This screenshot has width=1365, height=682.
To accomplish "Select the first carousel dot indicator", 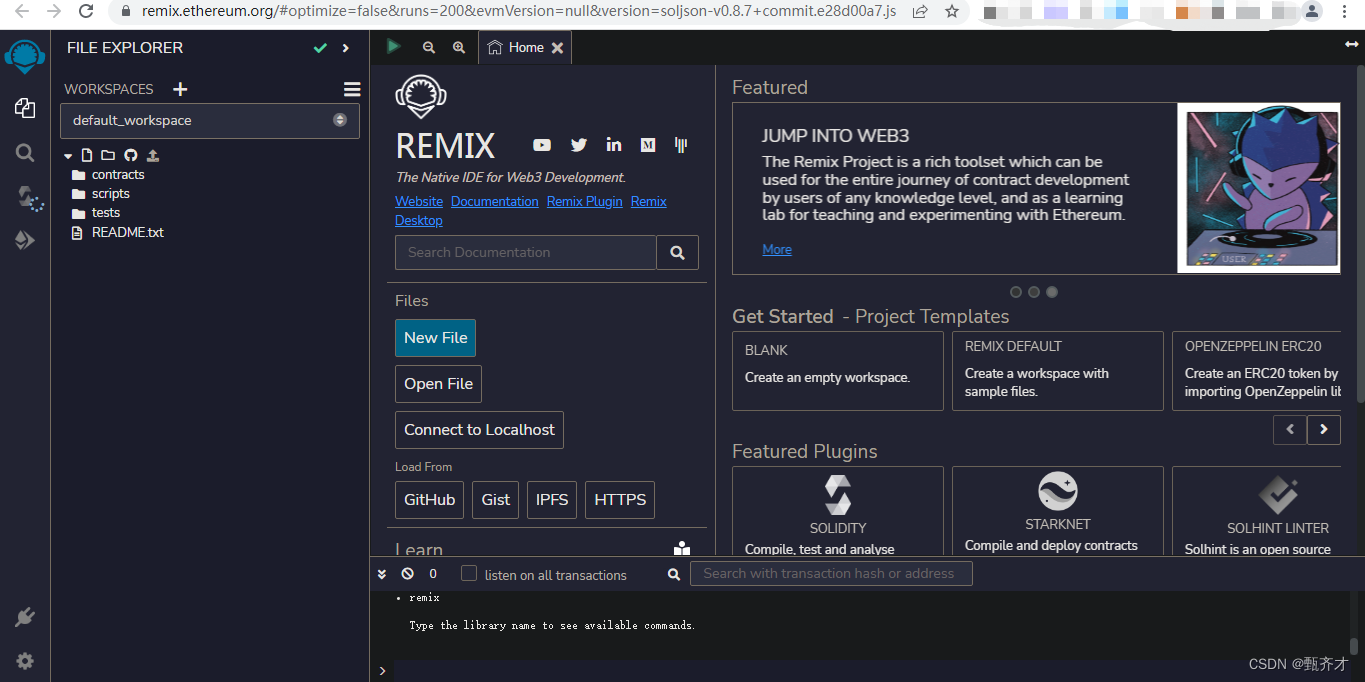I will click(1016, 292).
